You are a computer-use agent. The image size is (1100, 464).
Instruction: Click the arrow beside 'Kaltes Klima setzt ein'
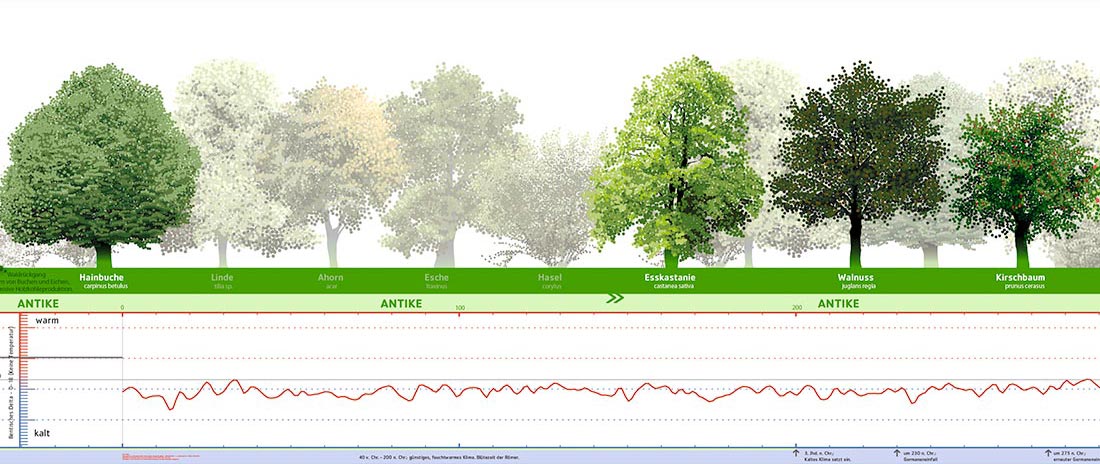[x=796, y=453]
